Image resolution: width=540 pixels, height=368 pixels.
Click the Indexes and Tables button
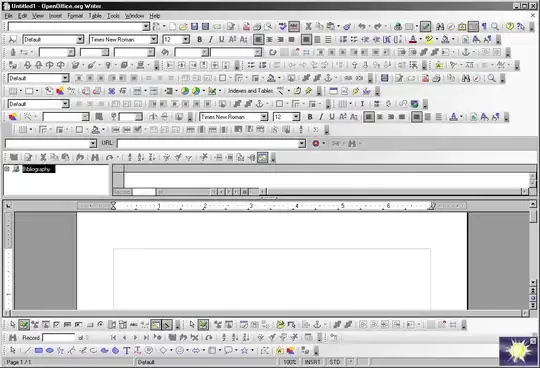coord(250,91)
